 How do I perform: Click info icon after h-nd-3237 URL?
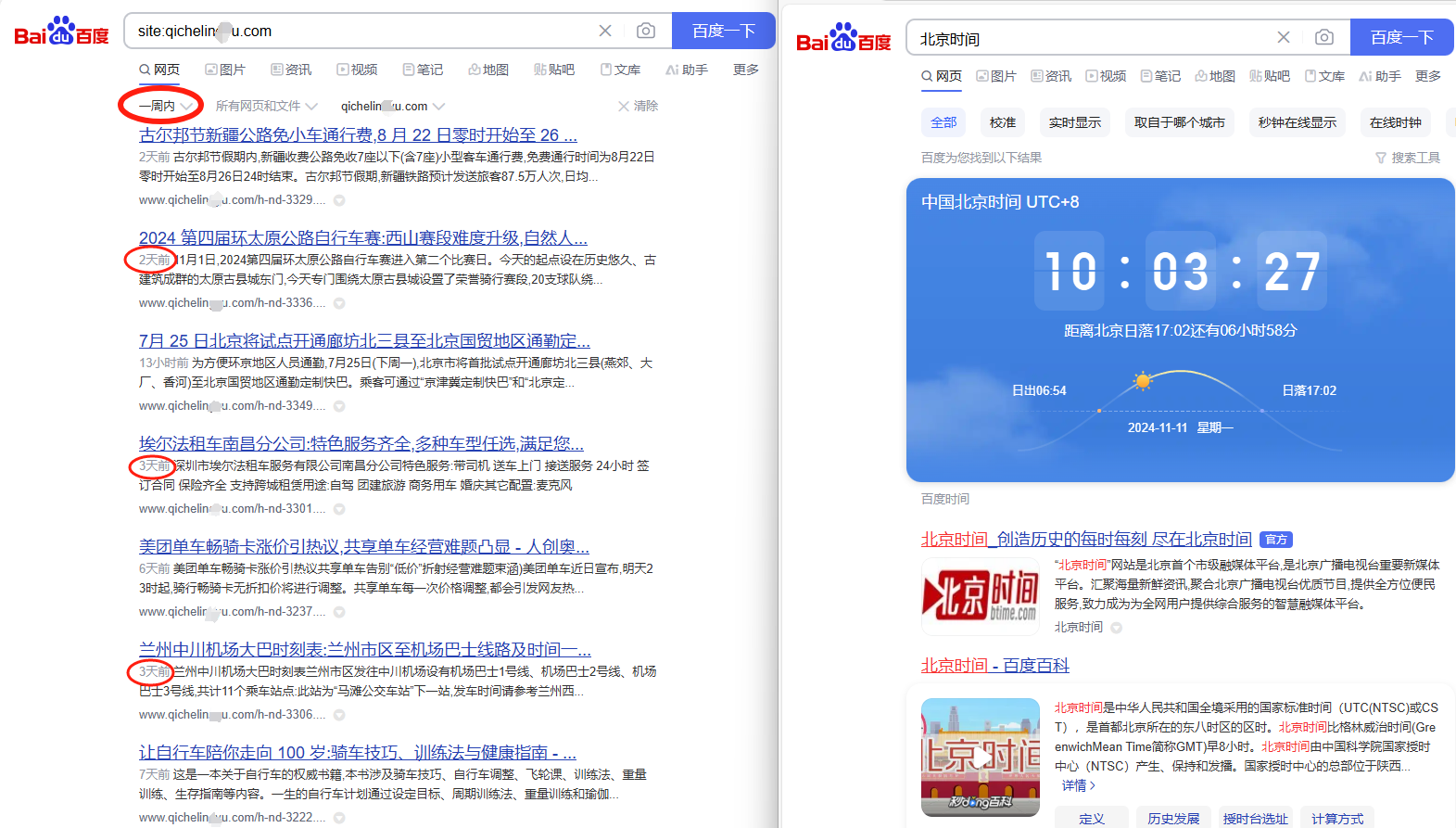point(339,612)
